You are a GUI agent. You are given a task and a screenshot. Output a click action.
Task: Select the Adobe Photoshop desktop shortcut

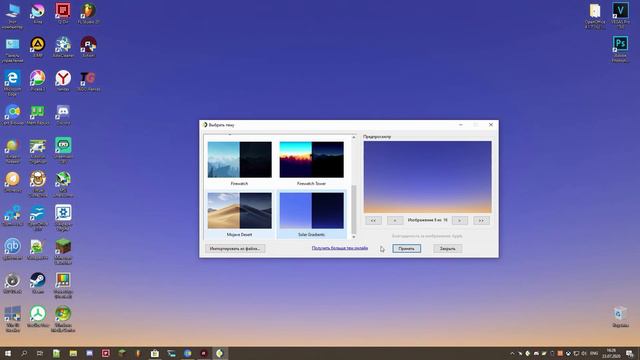(x=620, y=49)
